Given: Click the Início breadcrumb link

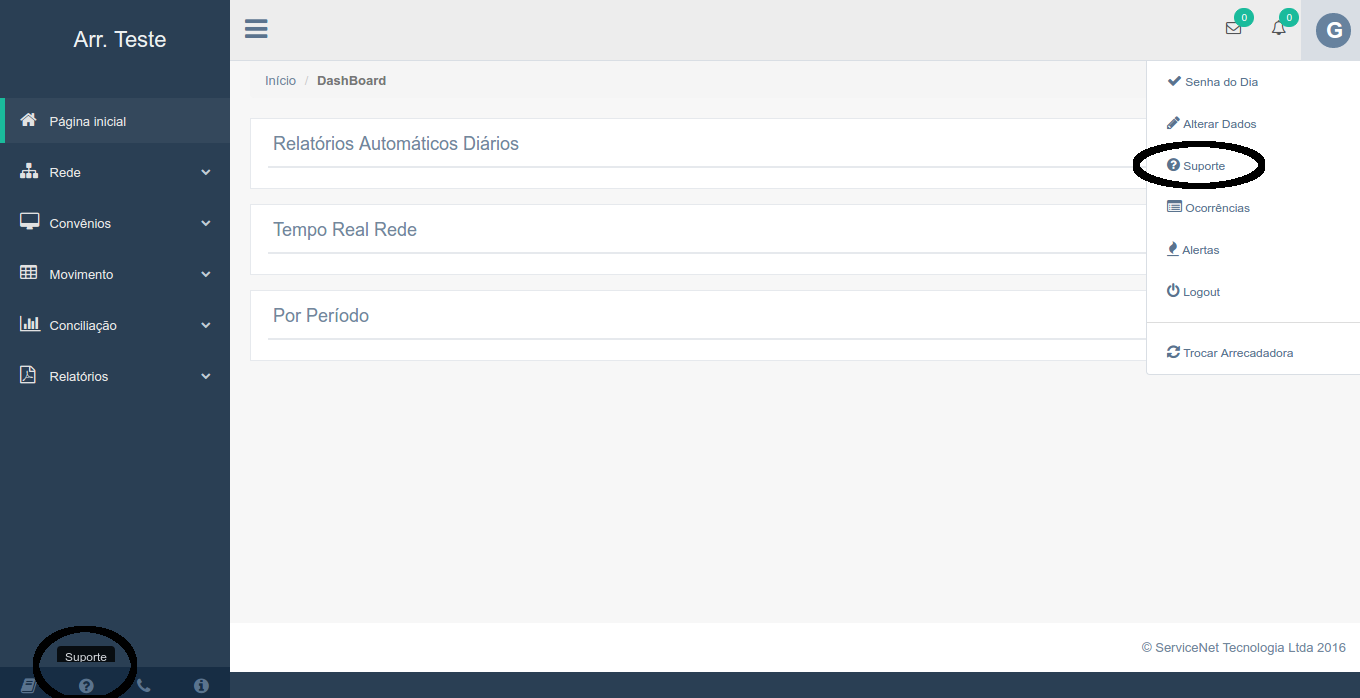Looking at the screenshot, I should point(280,81).
